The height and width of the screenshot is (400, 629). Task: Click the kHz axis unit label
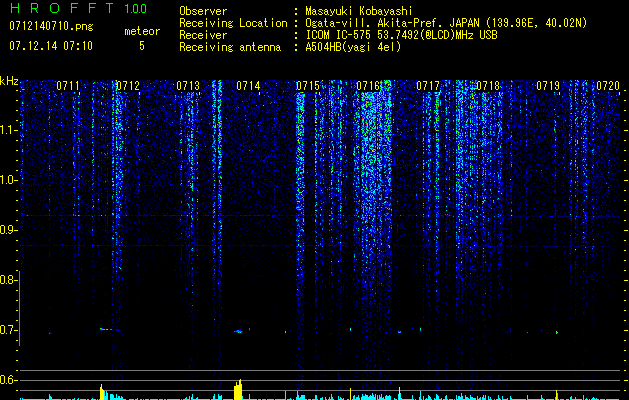pos(9,81)
